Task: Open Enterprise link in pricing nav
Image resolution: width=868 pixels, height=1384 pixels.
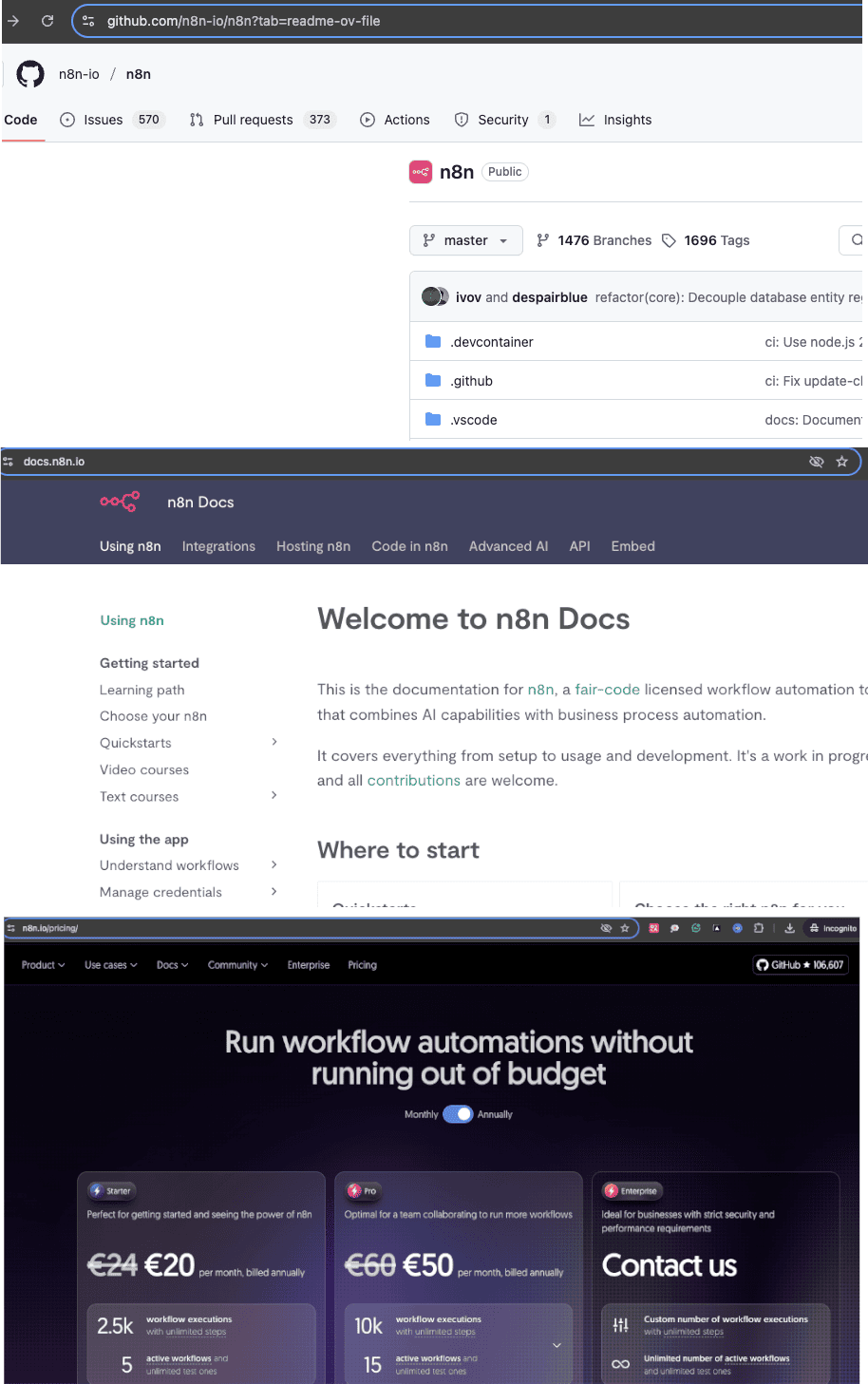Action: (309, 965)
